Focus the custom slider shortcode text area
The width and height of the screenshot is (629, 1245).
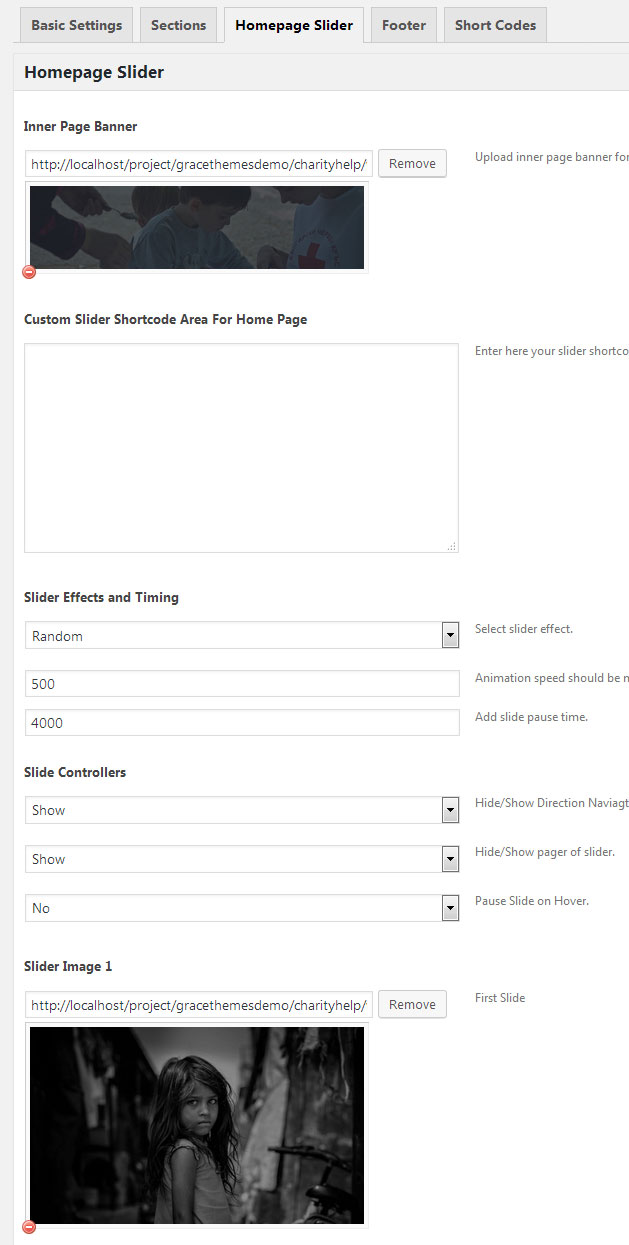(x=241, y=448)
